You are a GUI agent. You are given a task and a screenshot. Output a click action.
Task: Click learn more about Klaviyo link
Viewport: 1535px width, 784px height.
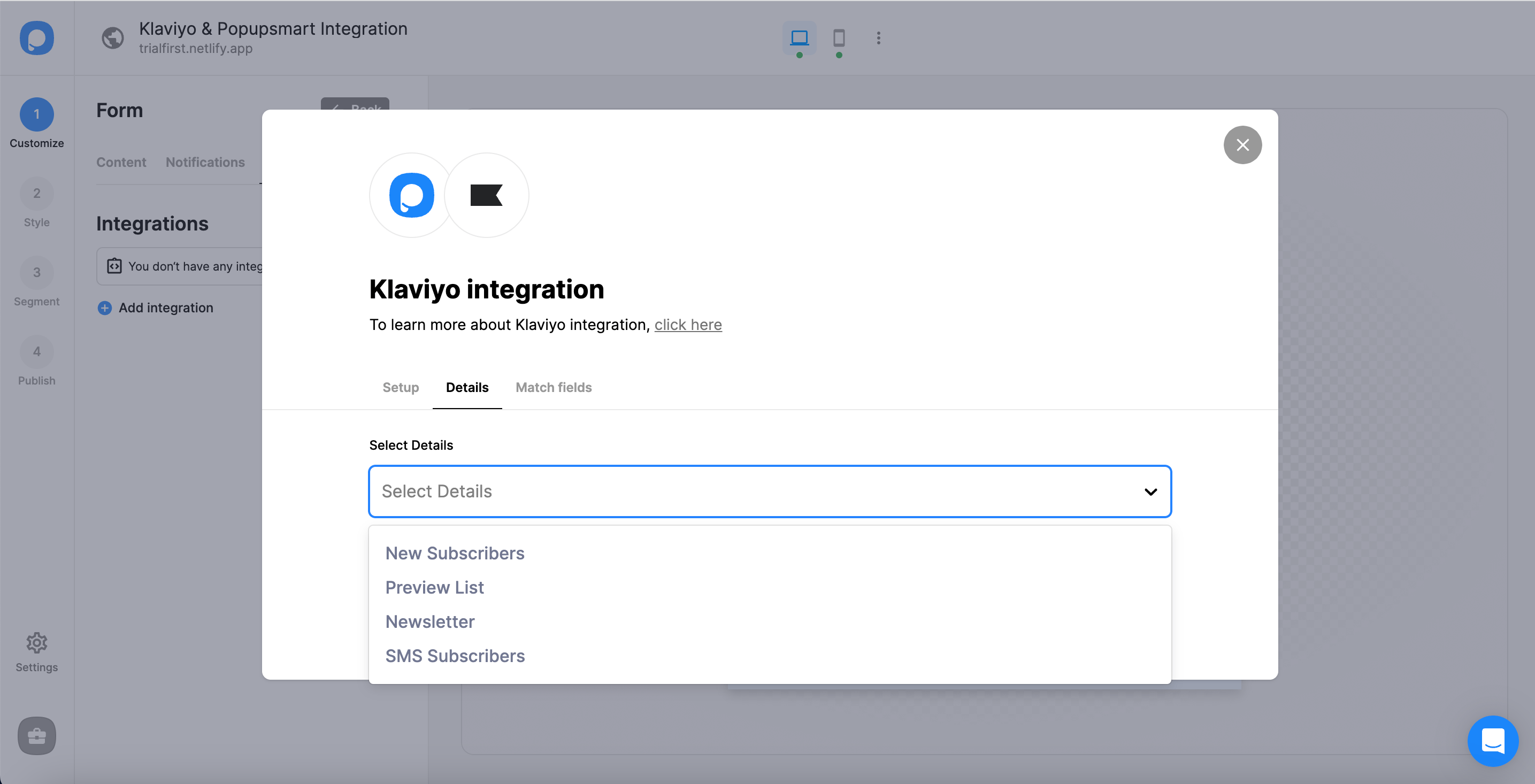[688, 324]
